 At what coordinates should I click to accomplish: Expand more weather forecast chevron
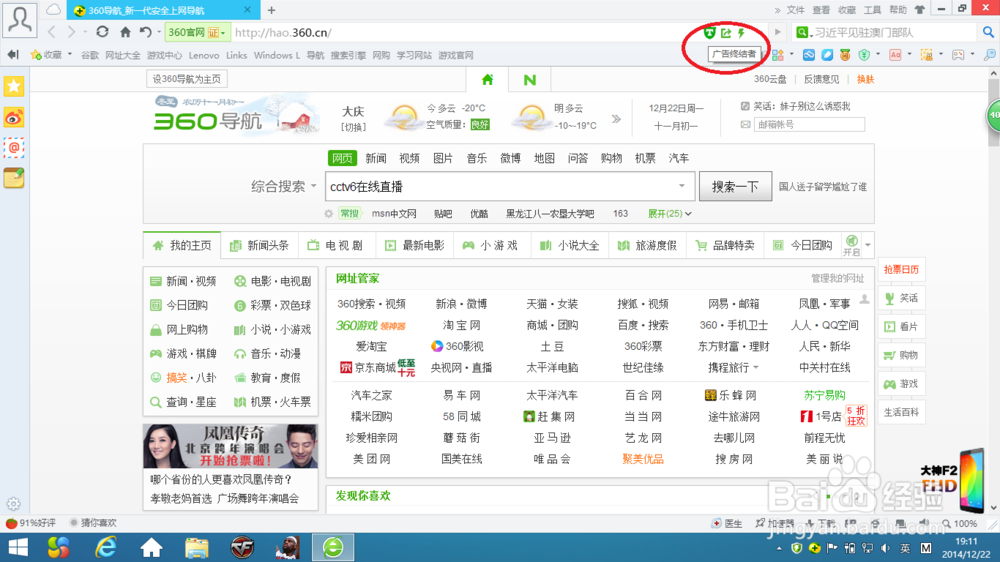[616, 119]
